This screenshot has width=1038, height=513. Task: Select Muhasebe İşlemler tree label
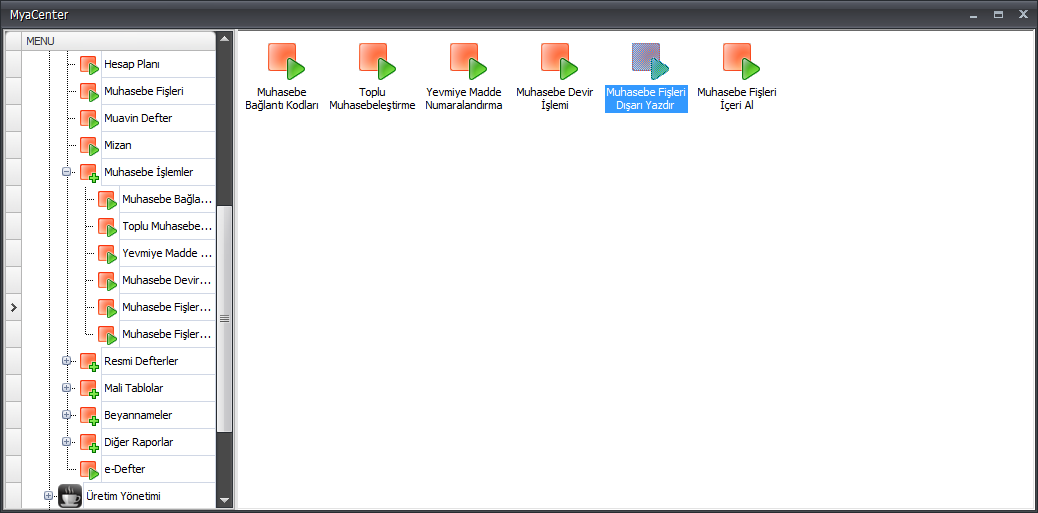click(149, 172)
